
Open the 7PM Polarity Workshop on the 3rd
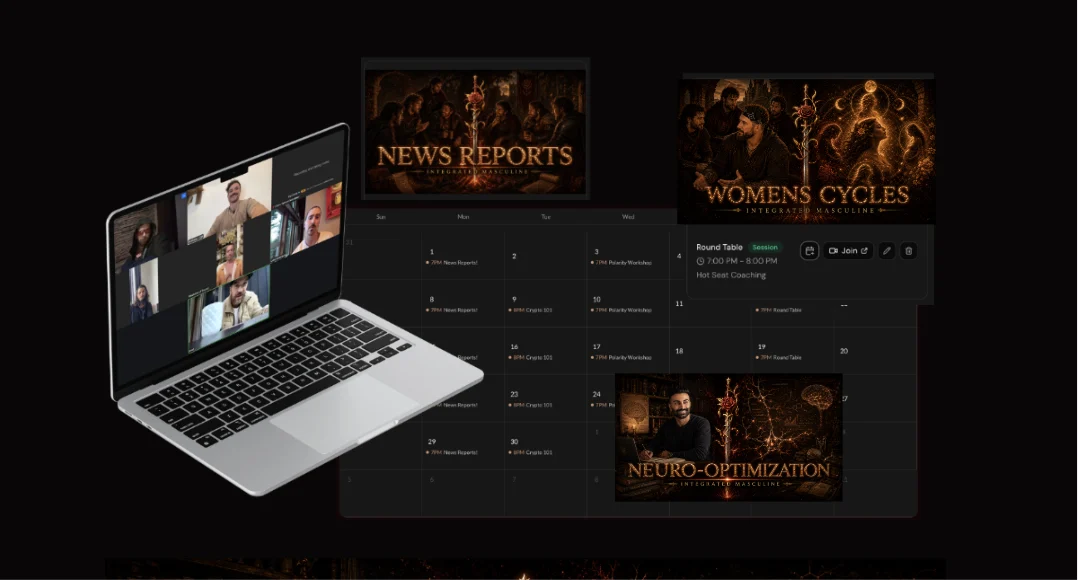(x=622, y=263)
